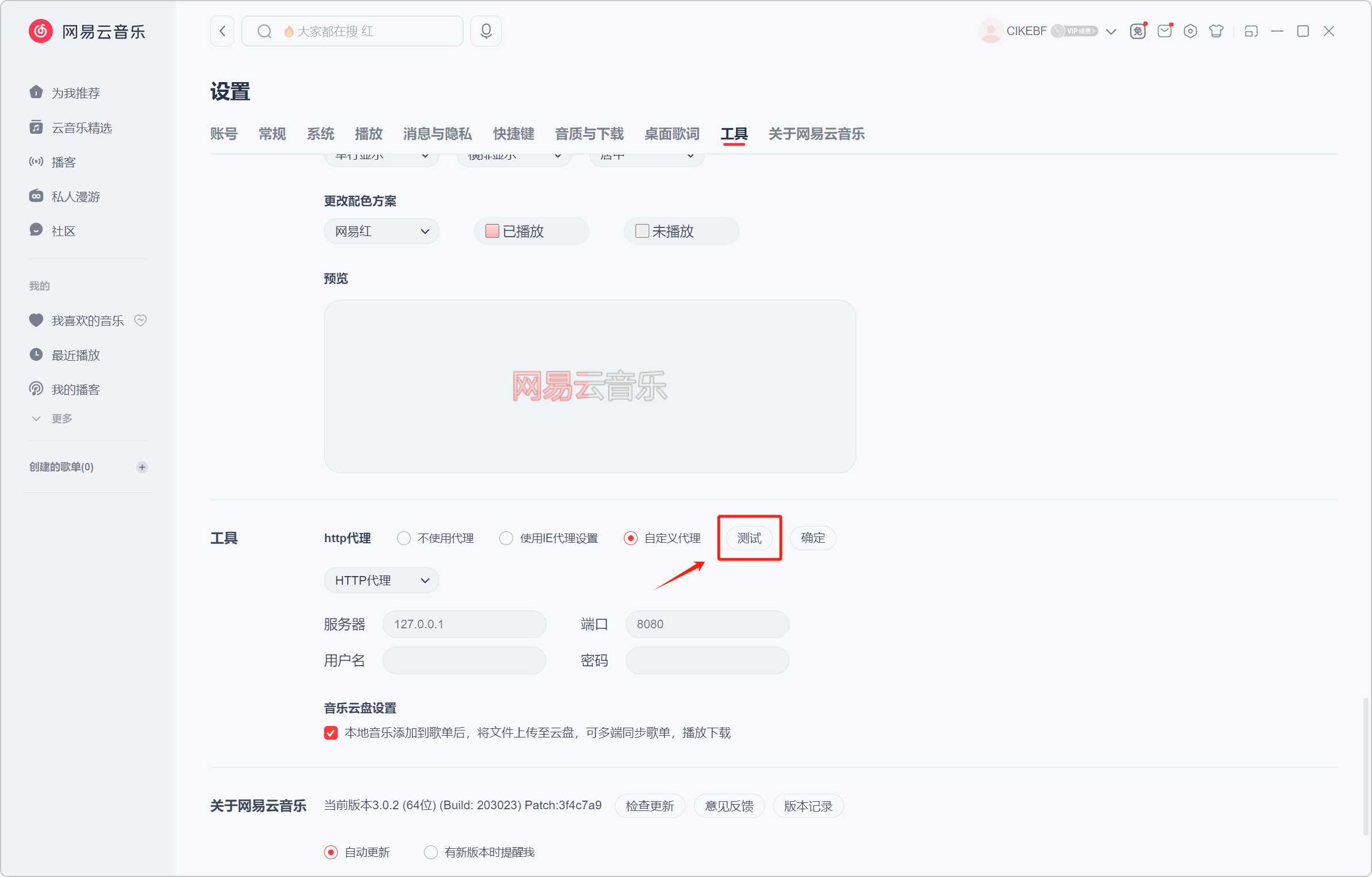Click the search box 大家都在搜
The image size is (1372, 877).
click(x=353, y=31)
